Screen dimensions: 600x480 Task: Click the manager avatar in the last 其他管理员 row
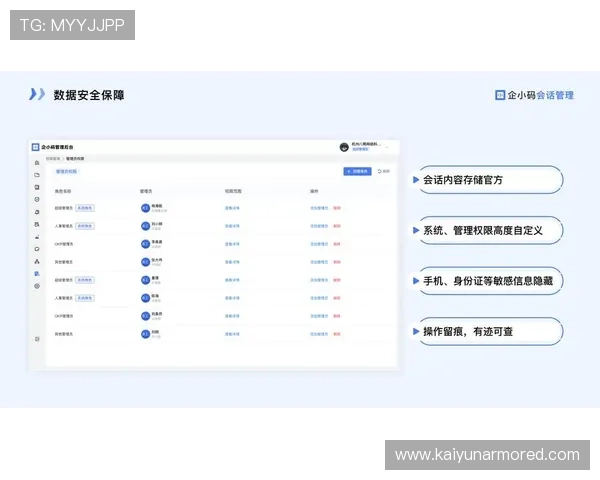point(145,334)
